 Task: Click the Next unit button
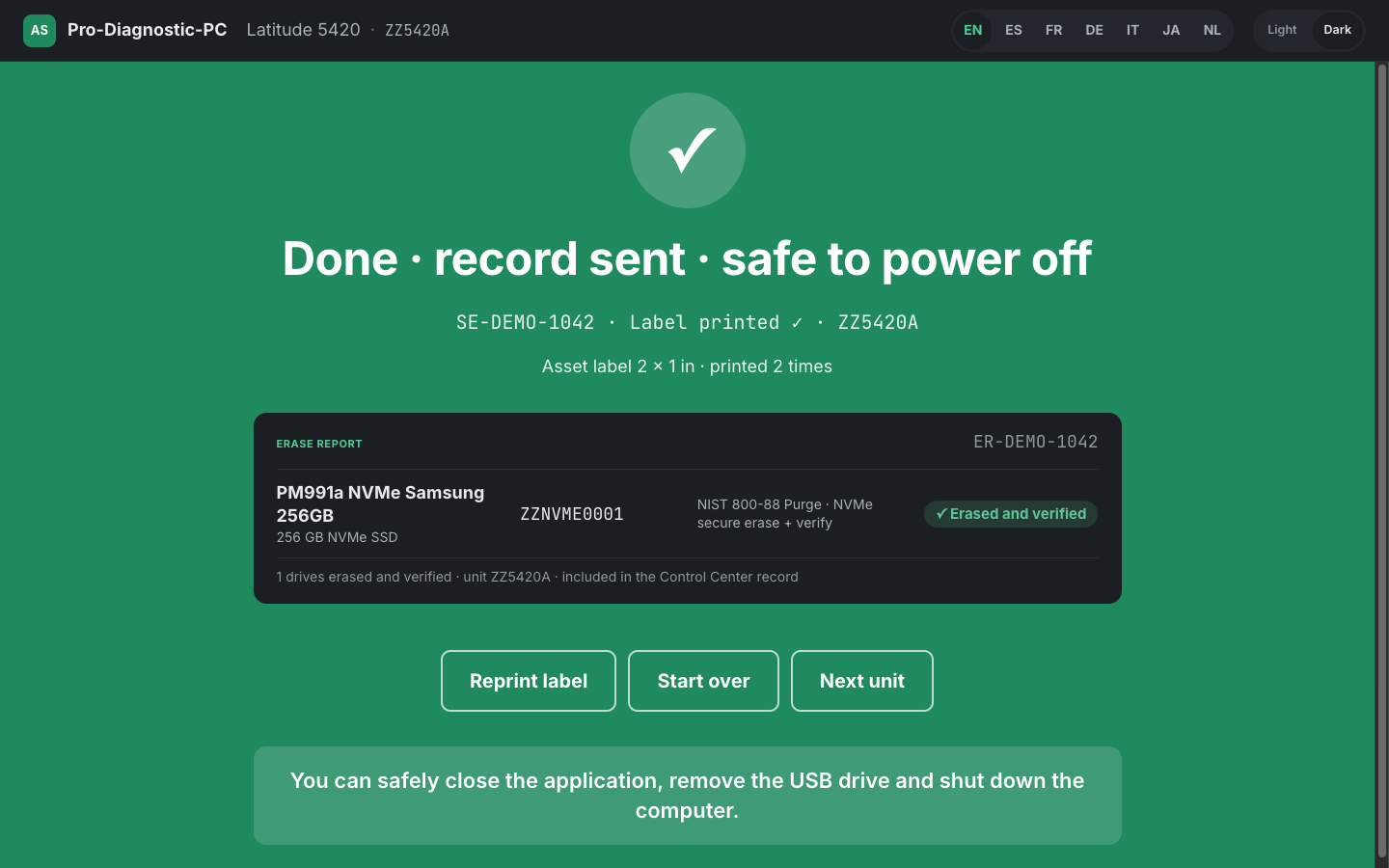862,681
